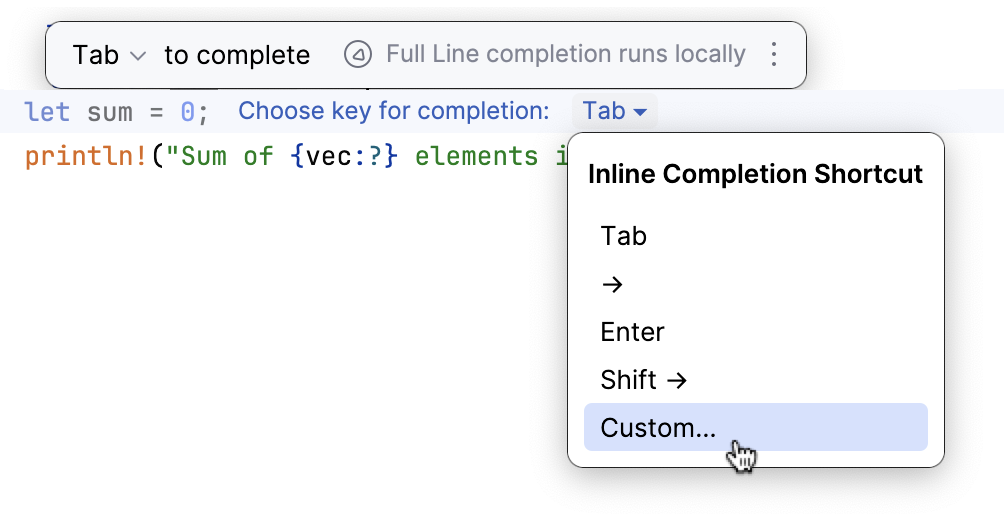Open the blue Tab dropdown after 'Choose key'
1004x516 pixels.
614,111
